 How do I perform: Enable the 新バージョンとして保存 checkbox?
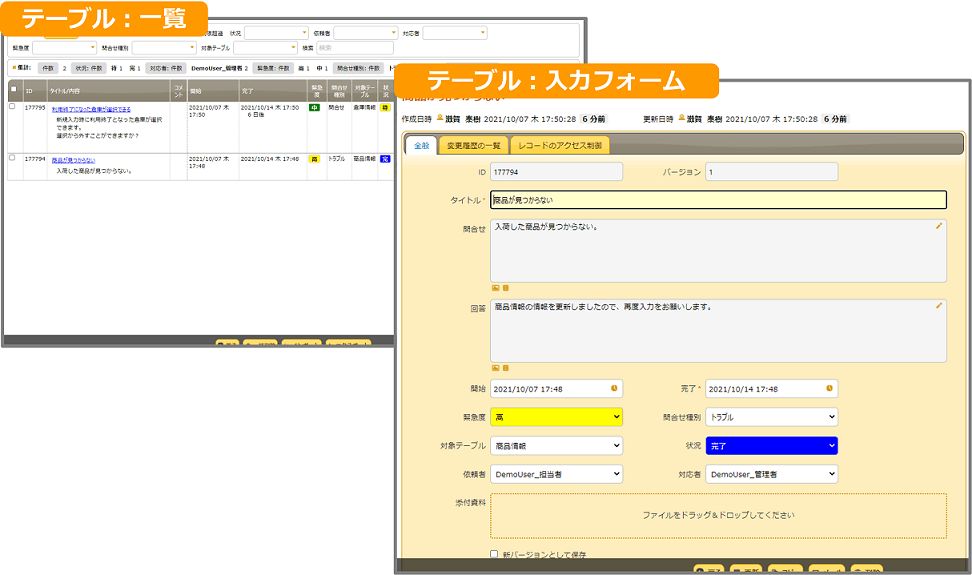coord(494,554)
